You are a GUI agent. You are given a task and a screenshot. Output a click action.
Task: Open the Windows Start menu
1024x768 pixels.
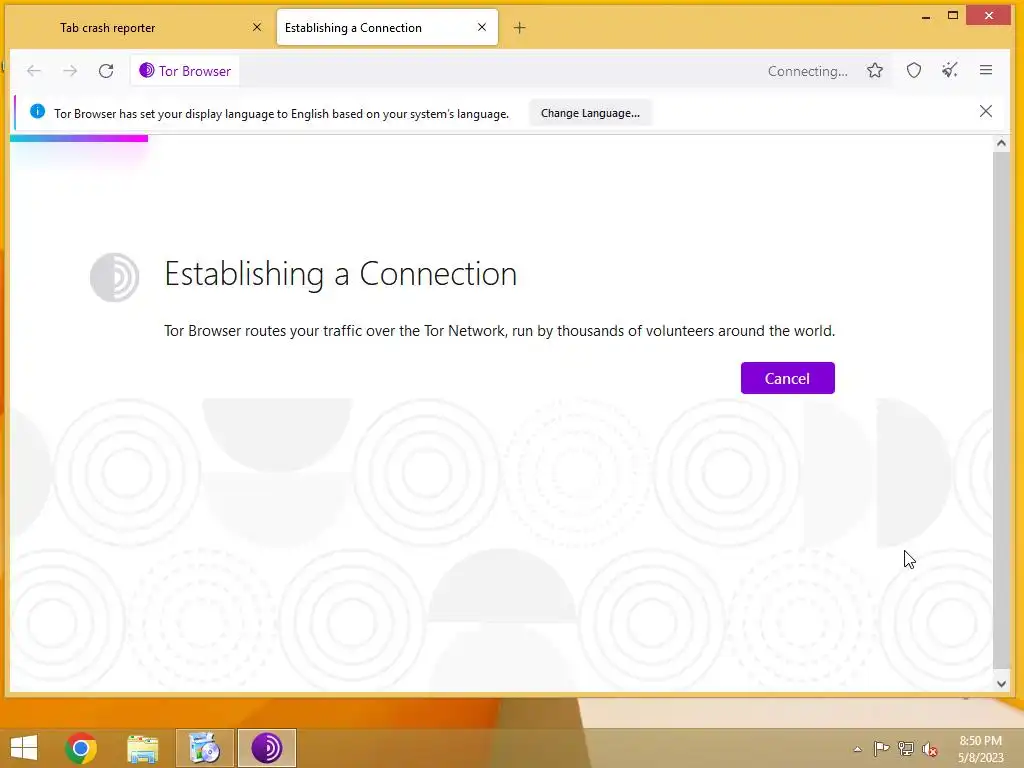tap(24, 748)
